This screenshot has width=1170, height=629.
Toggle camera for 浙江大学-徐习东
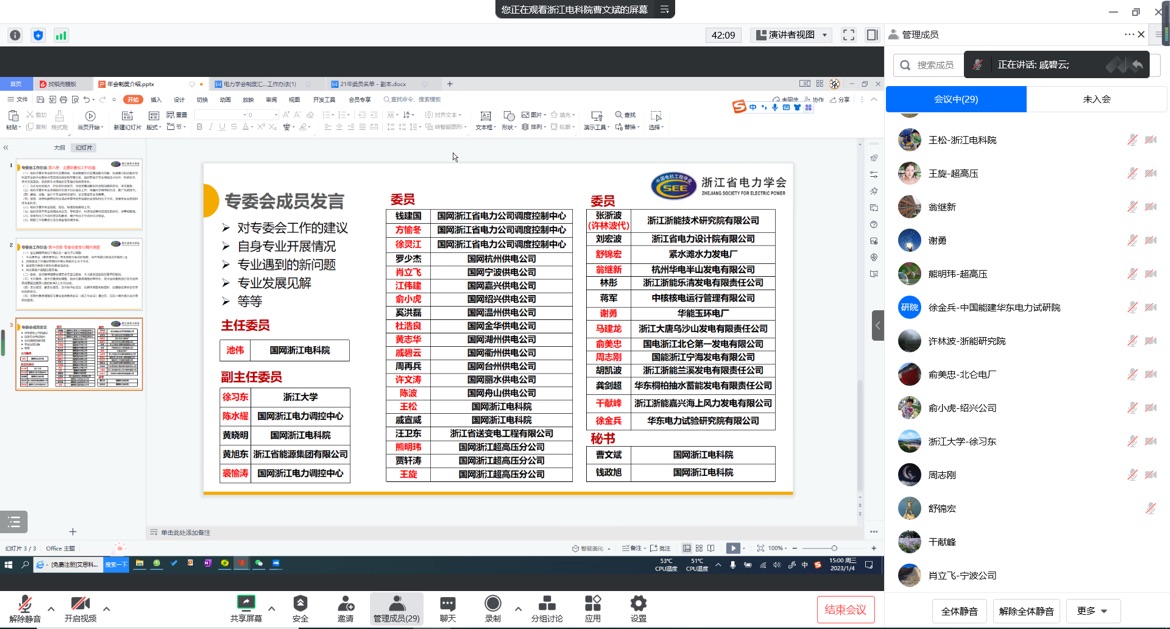click(x=1151, y=441)
